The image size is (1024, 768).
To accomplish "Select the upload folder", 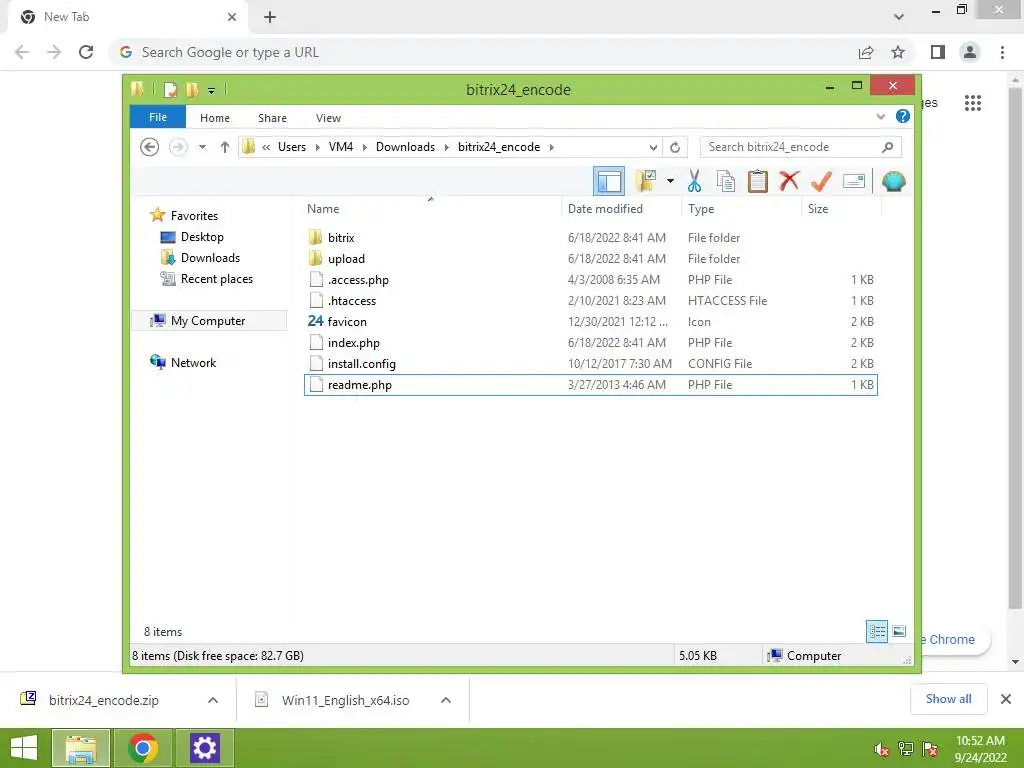I will [591, 259].
